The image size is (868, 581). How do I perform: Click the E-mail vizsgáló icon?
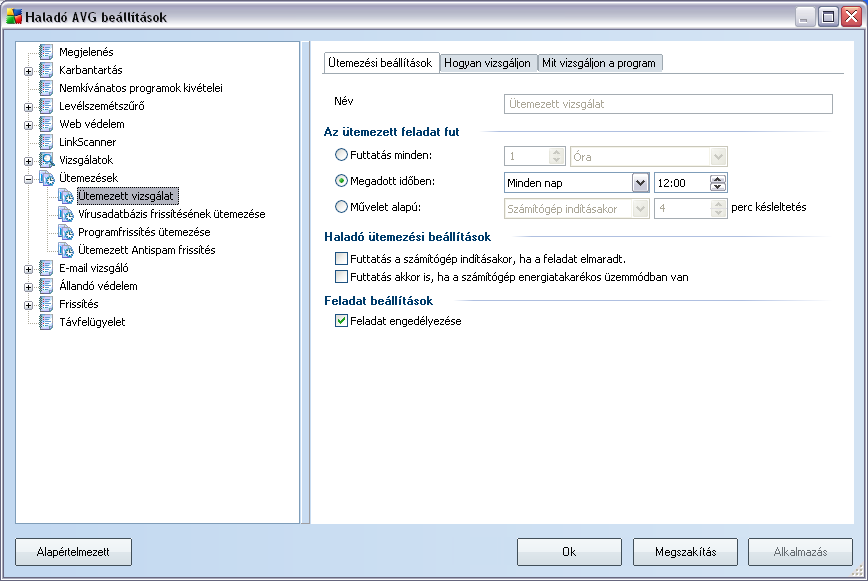46,268
